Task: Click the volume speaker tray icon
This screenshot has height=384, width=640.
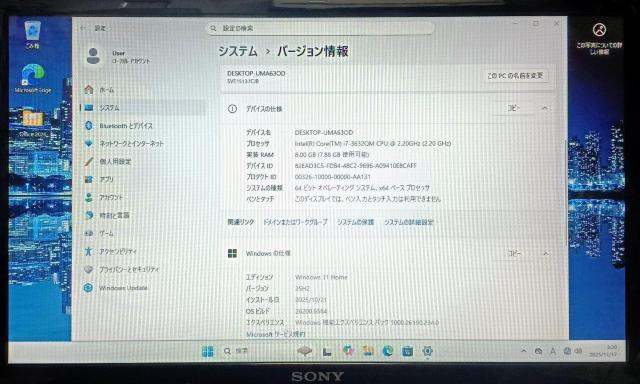Action: pyautogui.click(x=578, y=351)
